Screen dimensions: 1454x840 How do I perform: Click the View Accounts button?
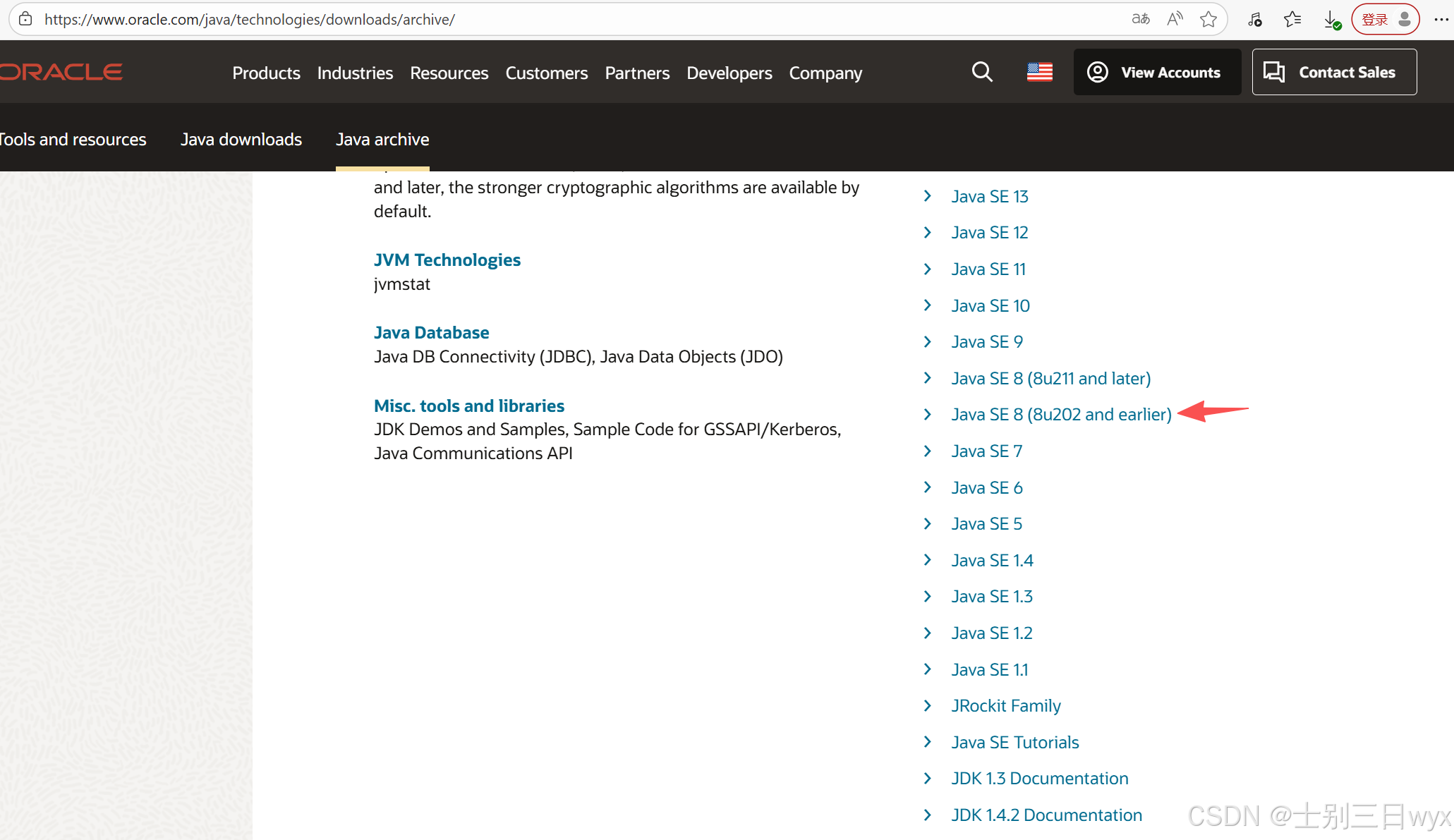pos(1157,72)
